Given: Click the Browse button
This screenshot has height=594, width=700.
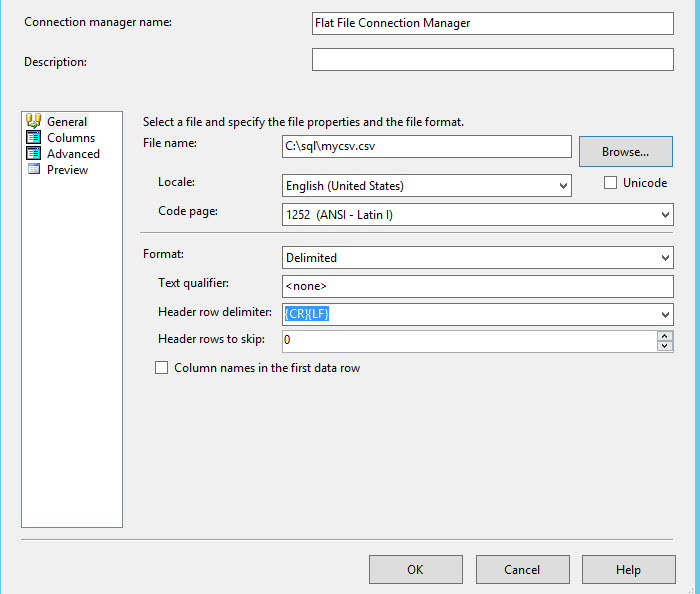Looking at the screenshot, I should pos(625,152).
